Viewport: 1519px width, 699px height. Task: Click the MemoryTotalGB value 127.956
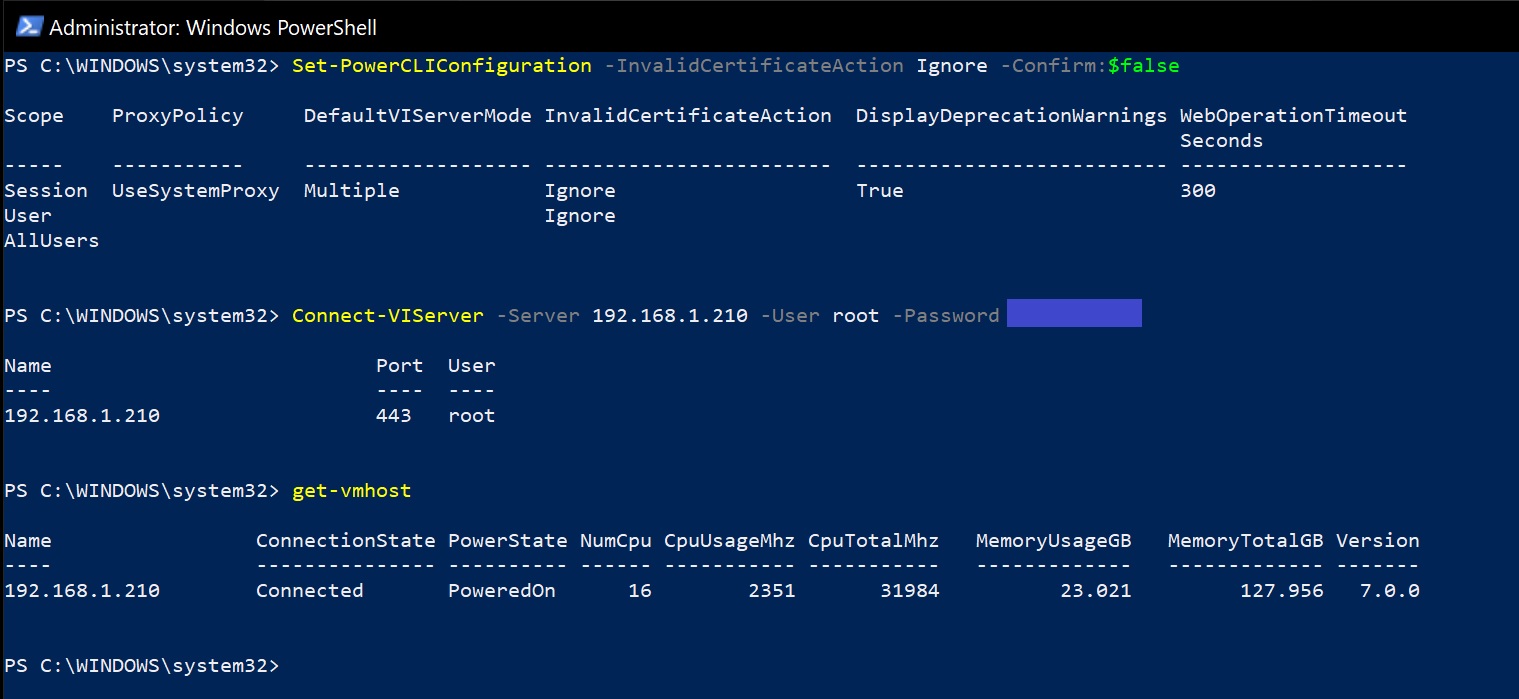(1281, 591)
